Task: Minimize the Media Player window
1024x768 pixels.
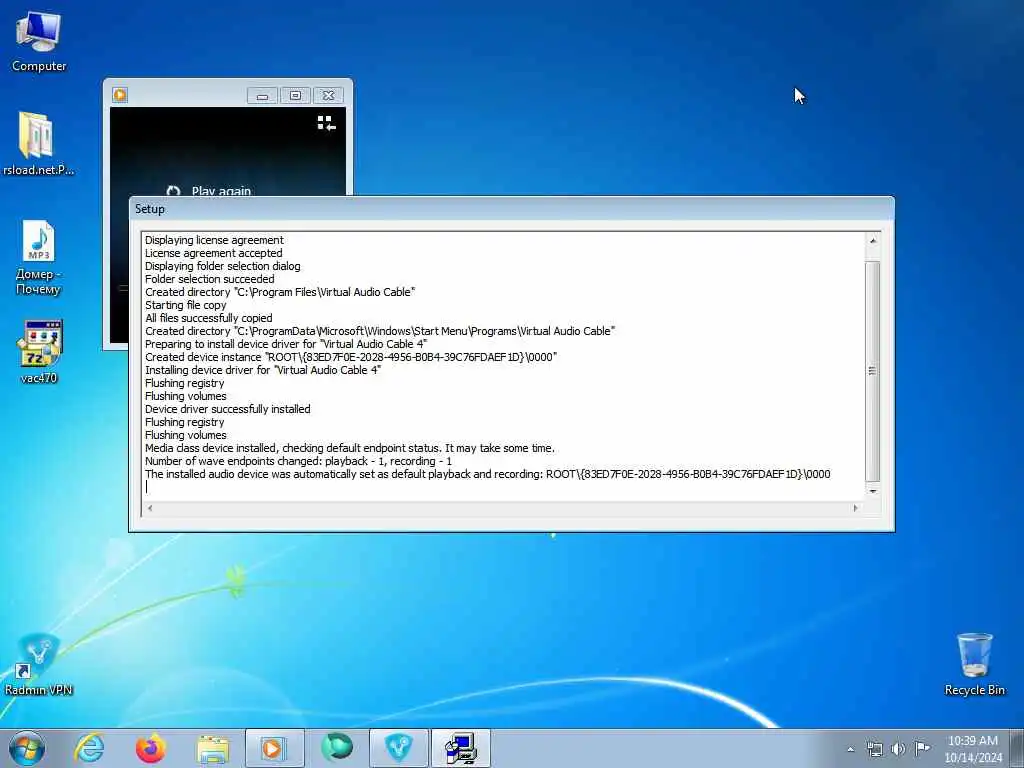Action: (263, 96)
